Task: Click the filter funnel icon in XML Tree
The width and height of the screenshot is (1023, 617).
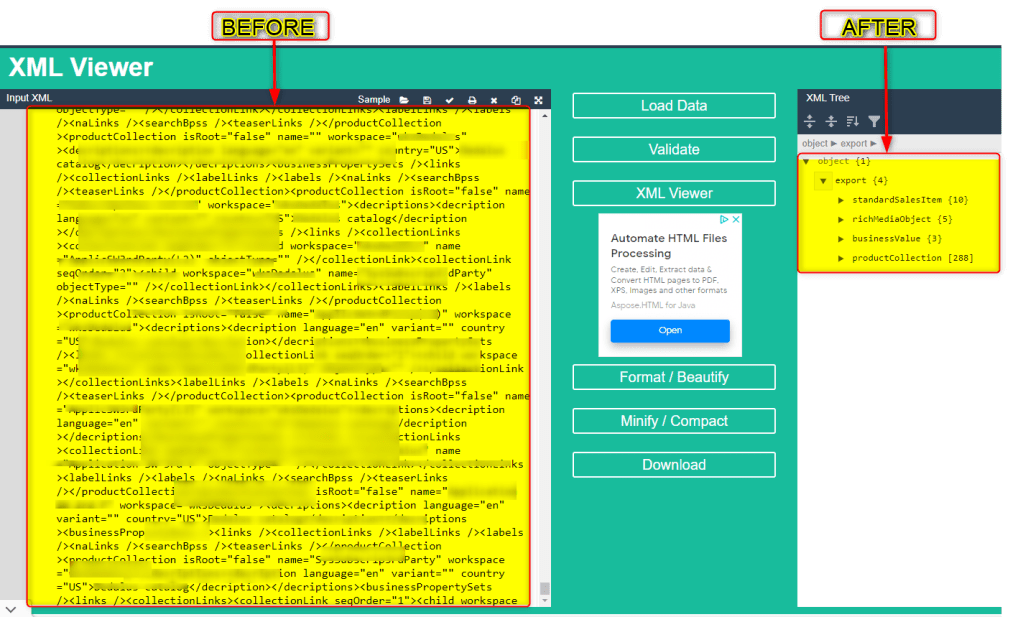Action: pyautogui.click(x=874, y=122)
